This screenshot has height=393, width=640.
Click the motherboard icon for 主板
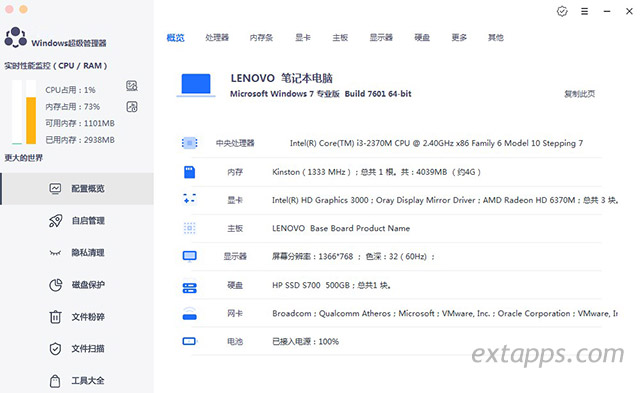click(x=189, y=228)
